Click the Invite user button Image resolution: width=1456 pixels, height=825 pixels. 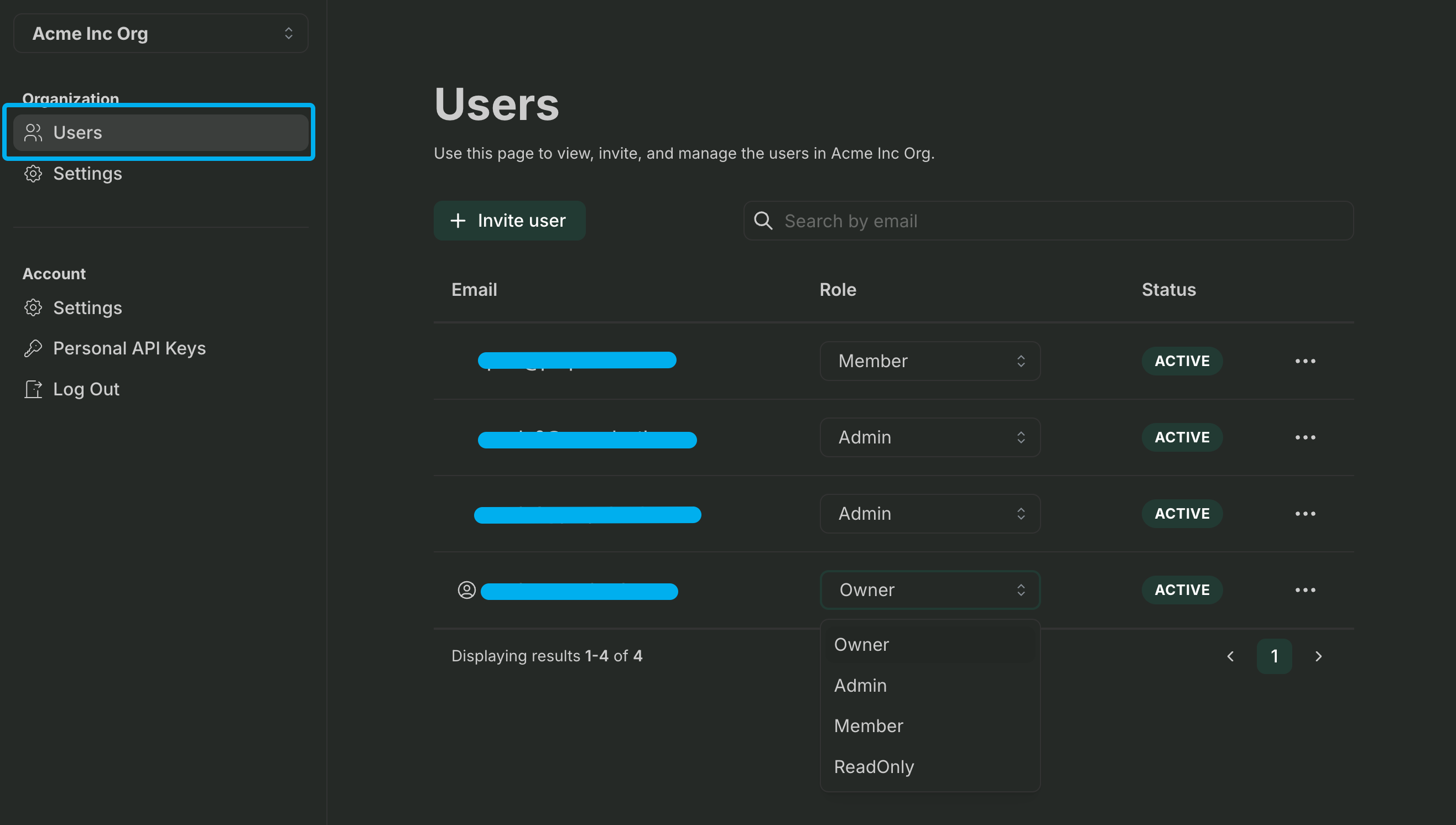point(509,221)
